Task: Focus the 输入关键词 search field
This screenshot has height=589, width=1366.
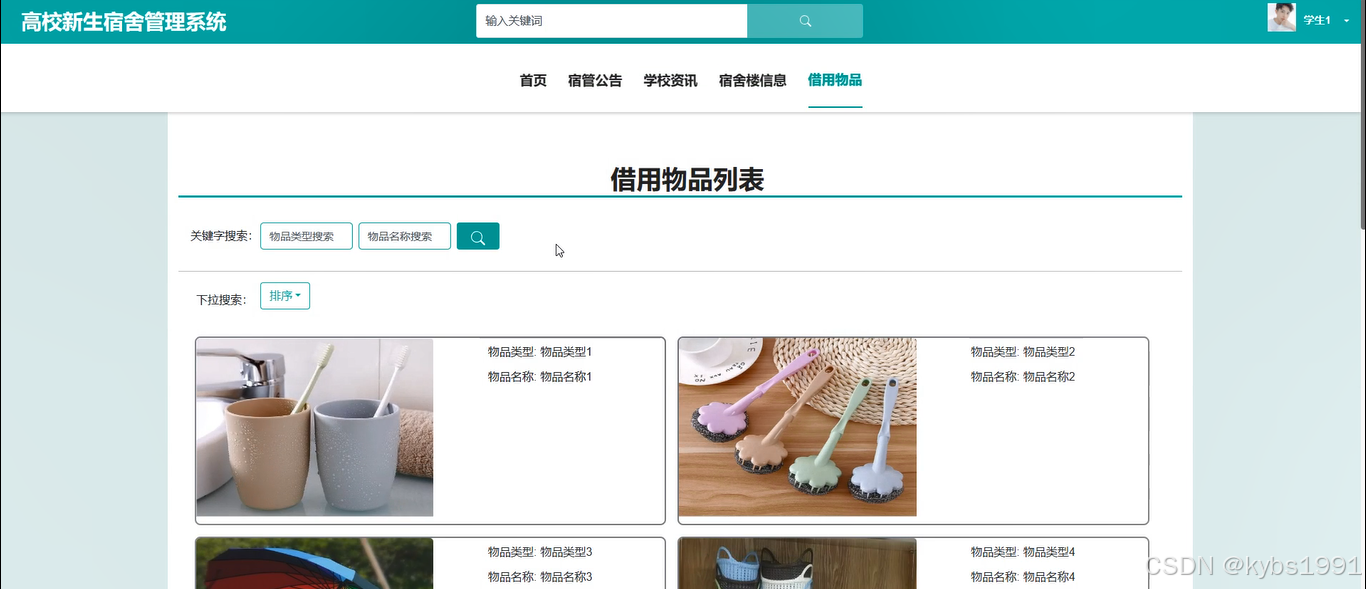Action: [612, 21]
